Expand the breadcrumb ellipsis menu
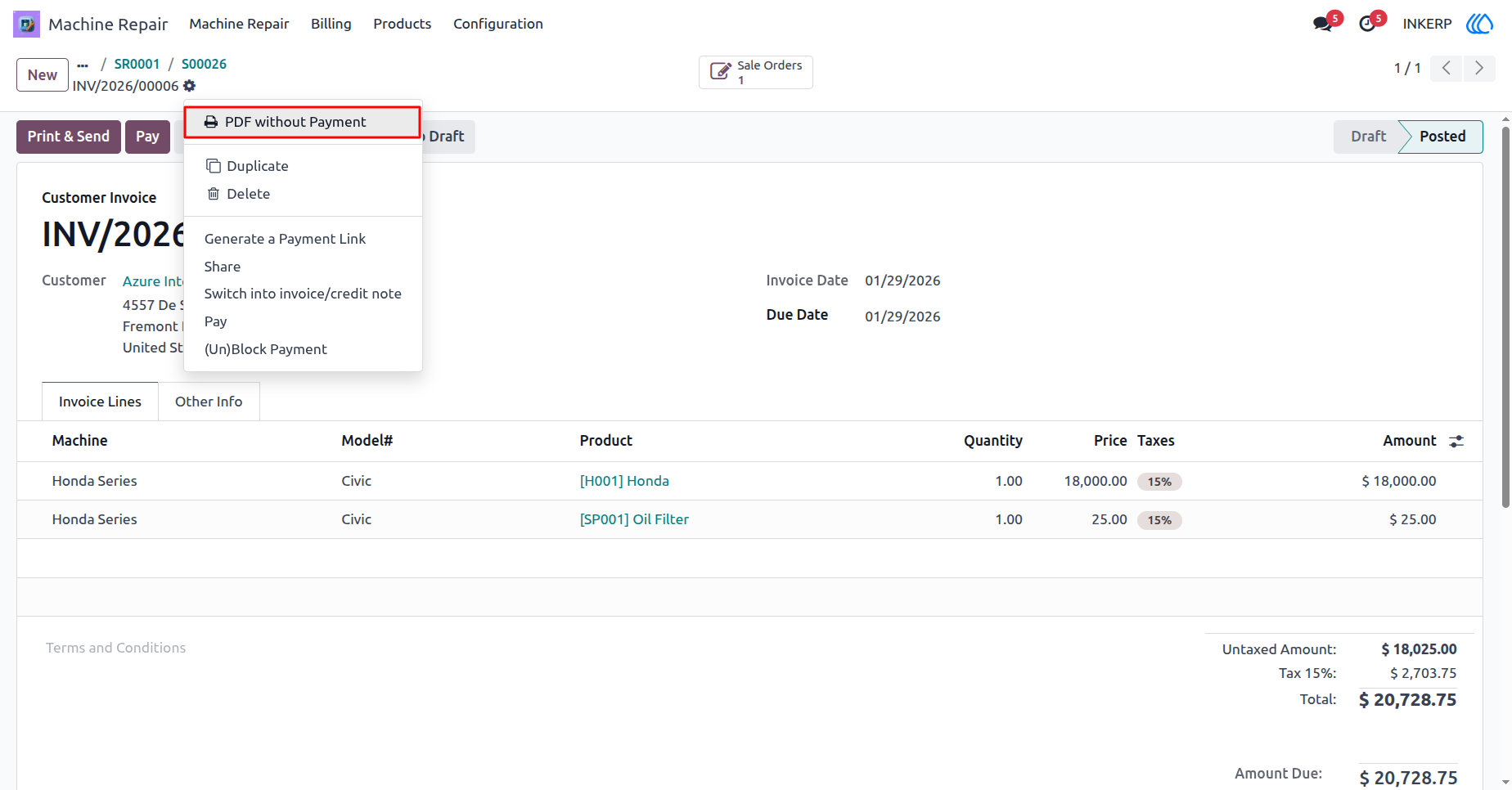The height and width of the screenshot is (790, 1512). (x=83, y=65)
